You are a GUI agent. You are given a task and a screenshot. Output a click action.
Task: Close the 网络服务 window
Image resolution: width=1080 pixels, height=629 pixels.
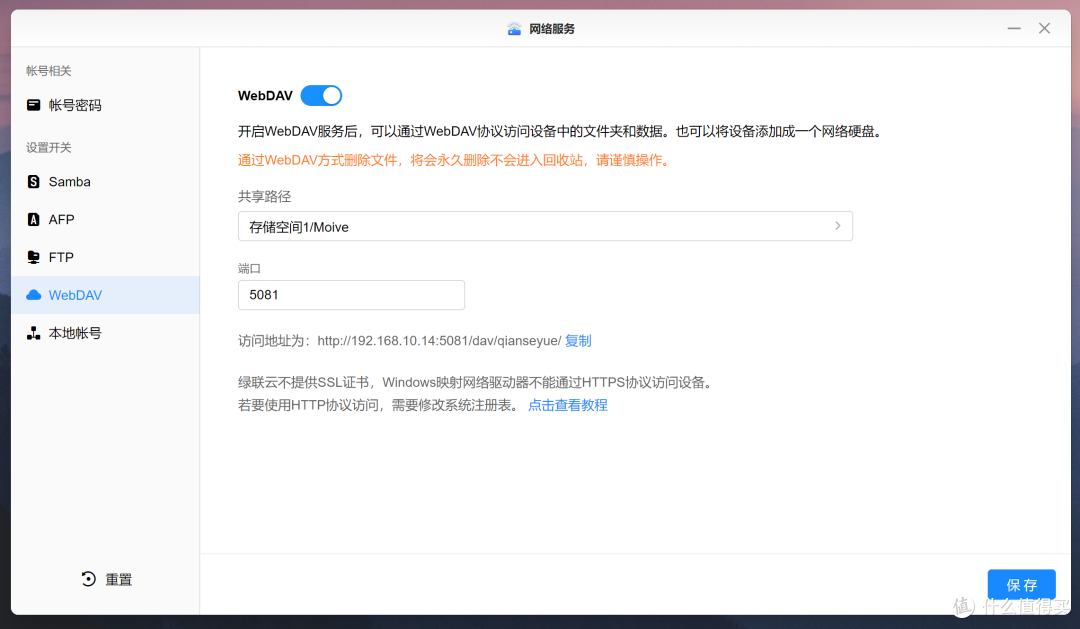[1045, 28]
